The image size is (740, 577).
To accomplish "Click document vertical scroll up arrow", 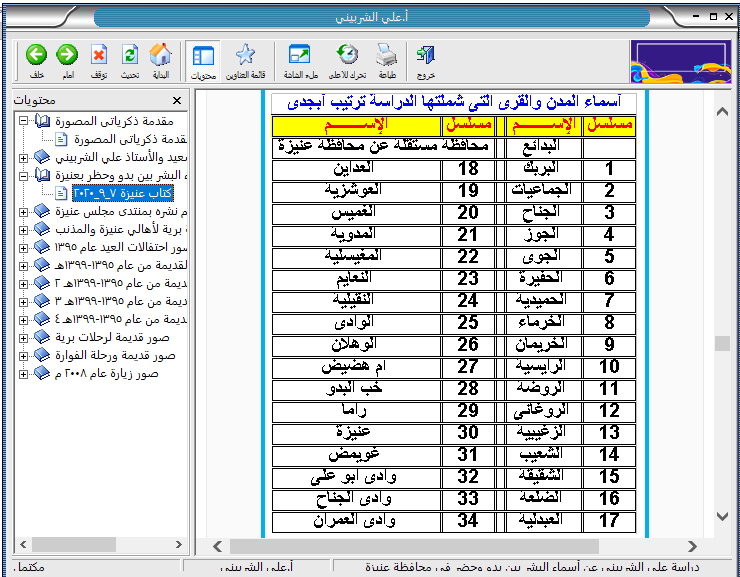I will [x=722, y=112].
